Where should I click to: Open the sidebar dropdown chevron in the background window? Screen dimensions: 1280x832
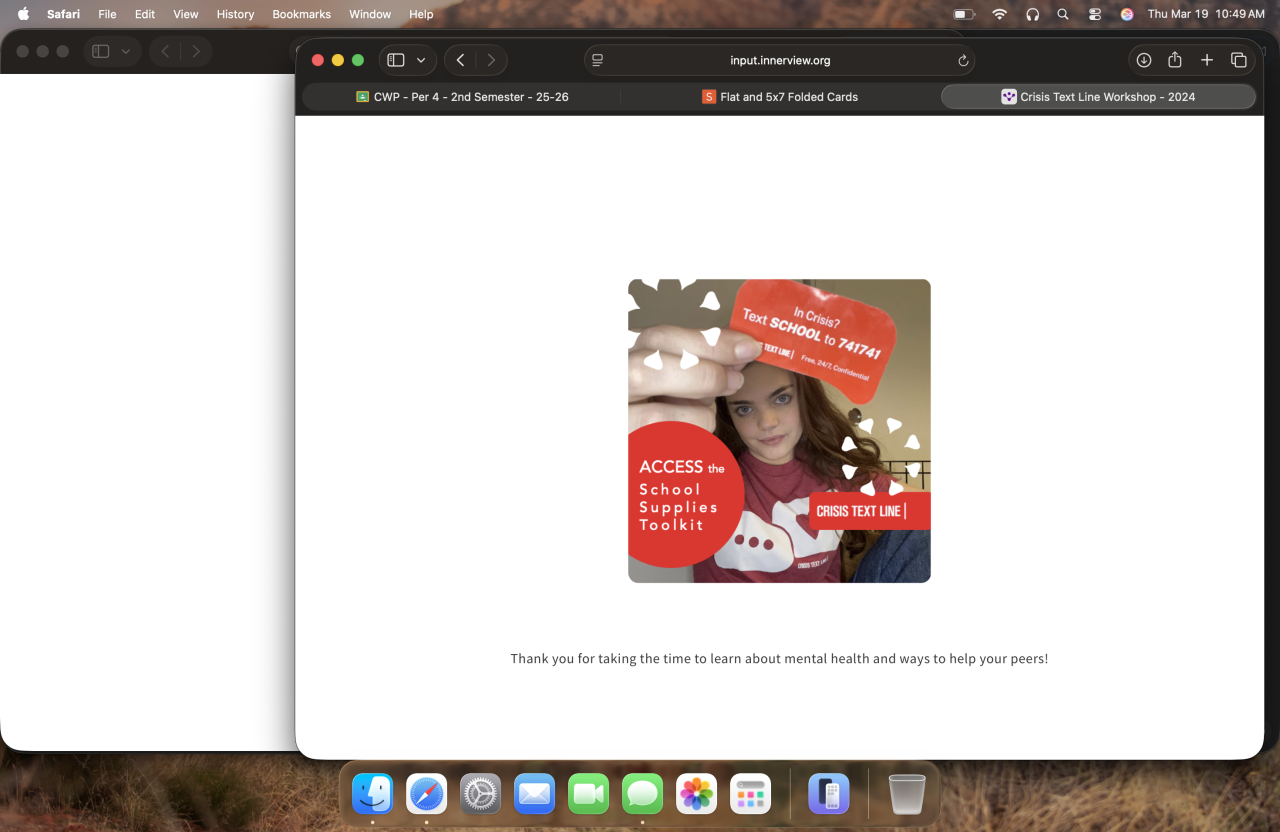tap(125, 51)
